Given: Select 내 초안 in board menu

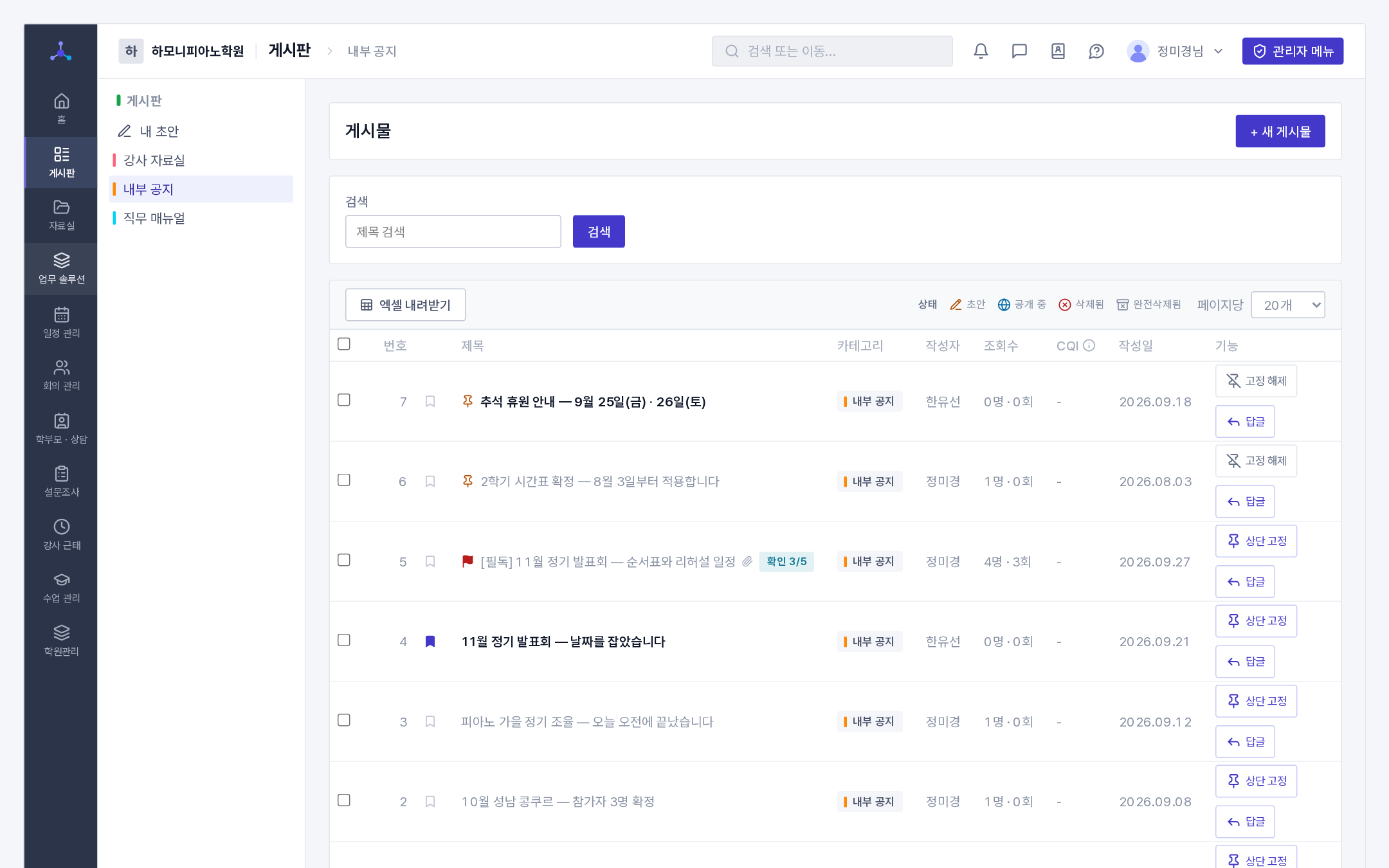Looking at the screenshot, I should coord(201,131).
